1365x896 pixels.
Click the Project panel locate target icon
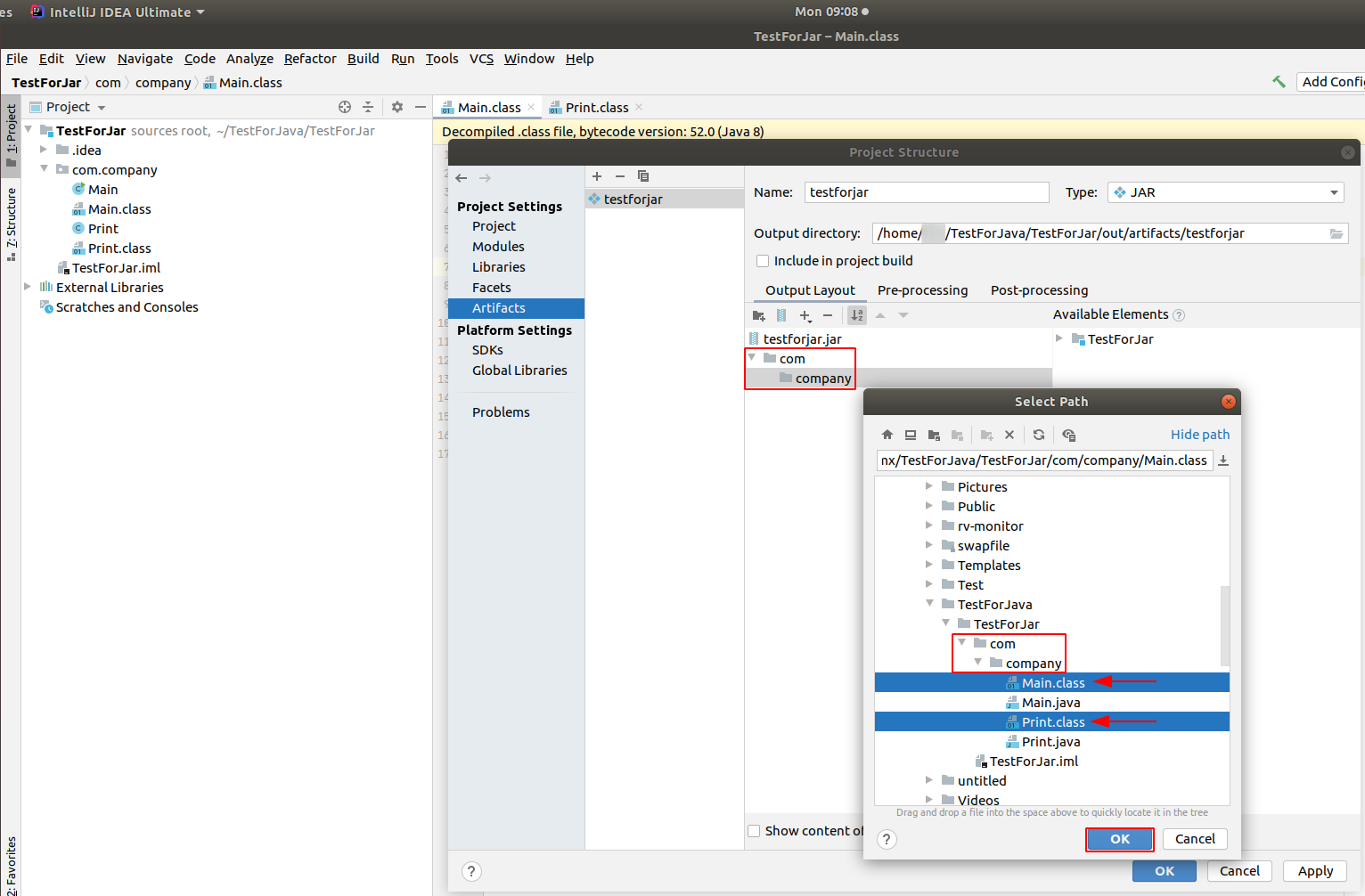click(345, 107)
